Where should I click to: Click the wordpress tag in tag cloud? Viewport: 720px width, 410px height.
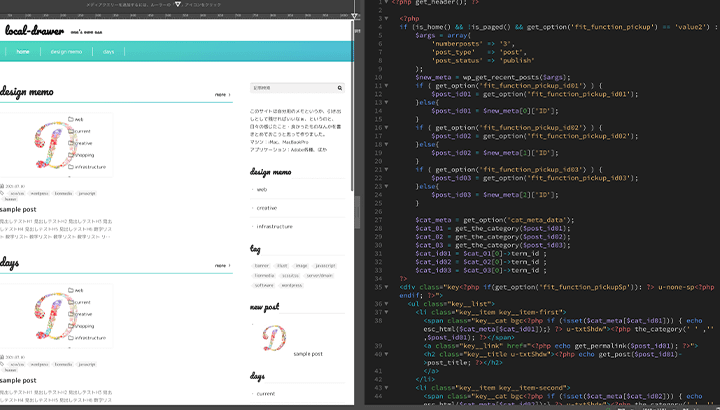292,285
